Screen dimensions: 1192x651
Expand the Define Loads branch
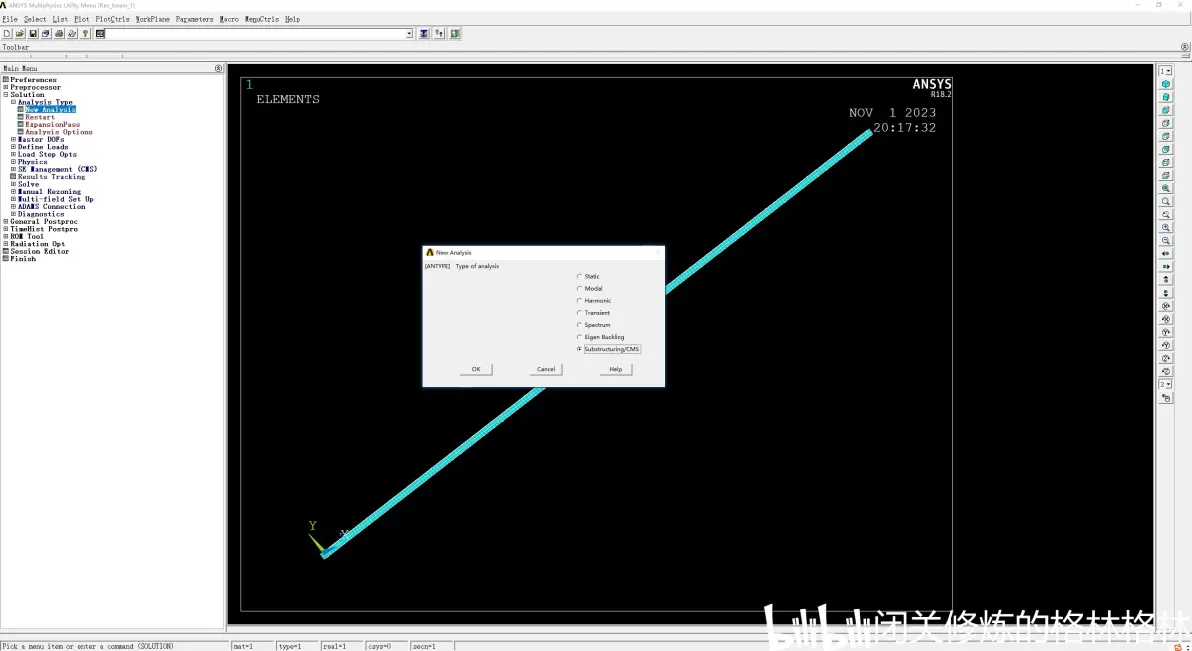click(13, 147)
